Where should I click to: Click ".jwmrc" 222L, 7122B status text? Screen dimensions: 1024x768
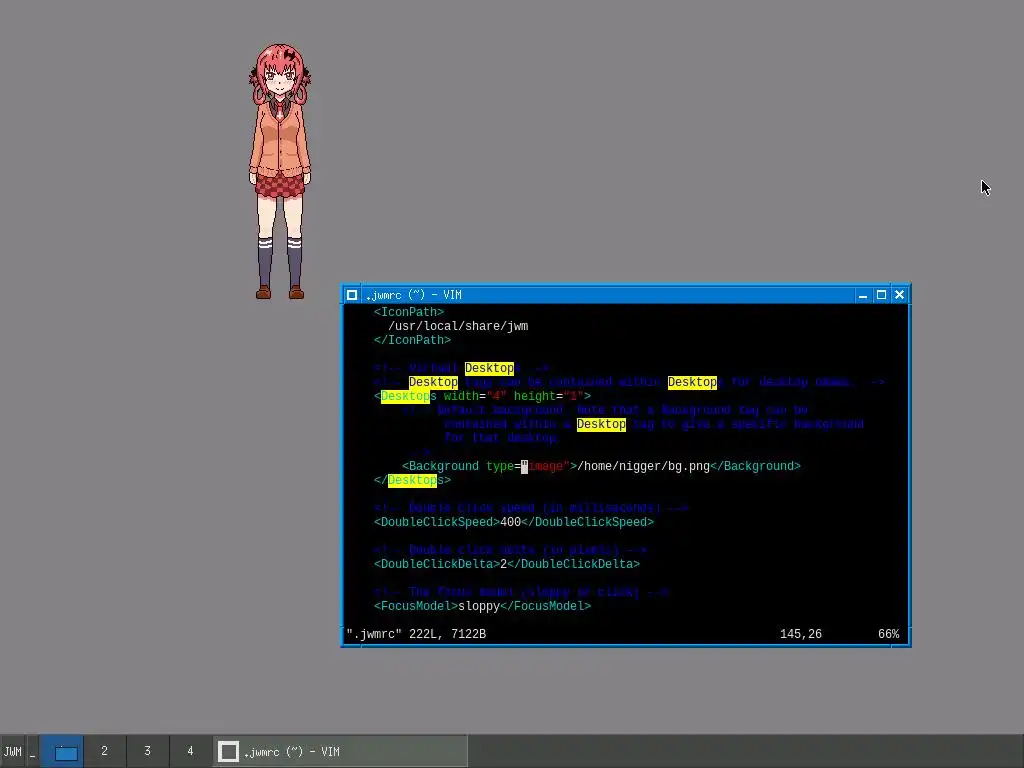tap(416, 634)
